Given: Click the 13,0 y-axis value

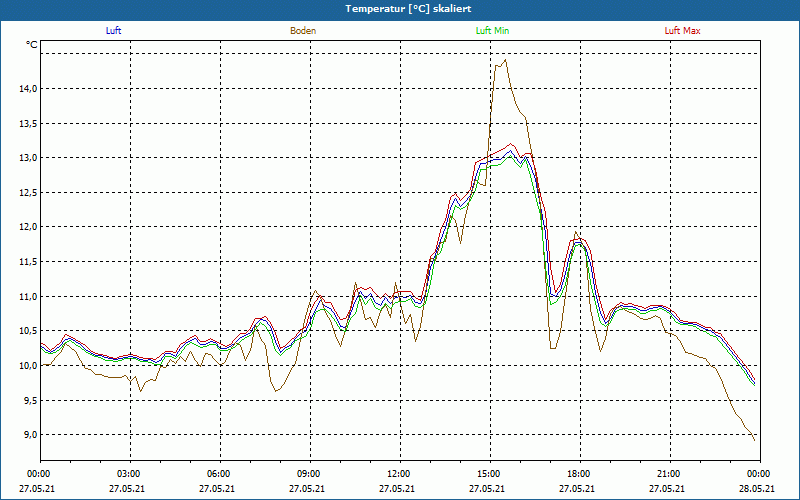Looking at the screenshot, I should [x=29, y=158].
